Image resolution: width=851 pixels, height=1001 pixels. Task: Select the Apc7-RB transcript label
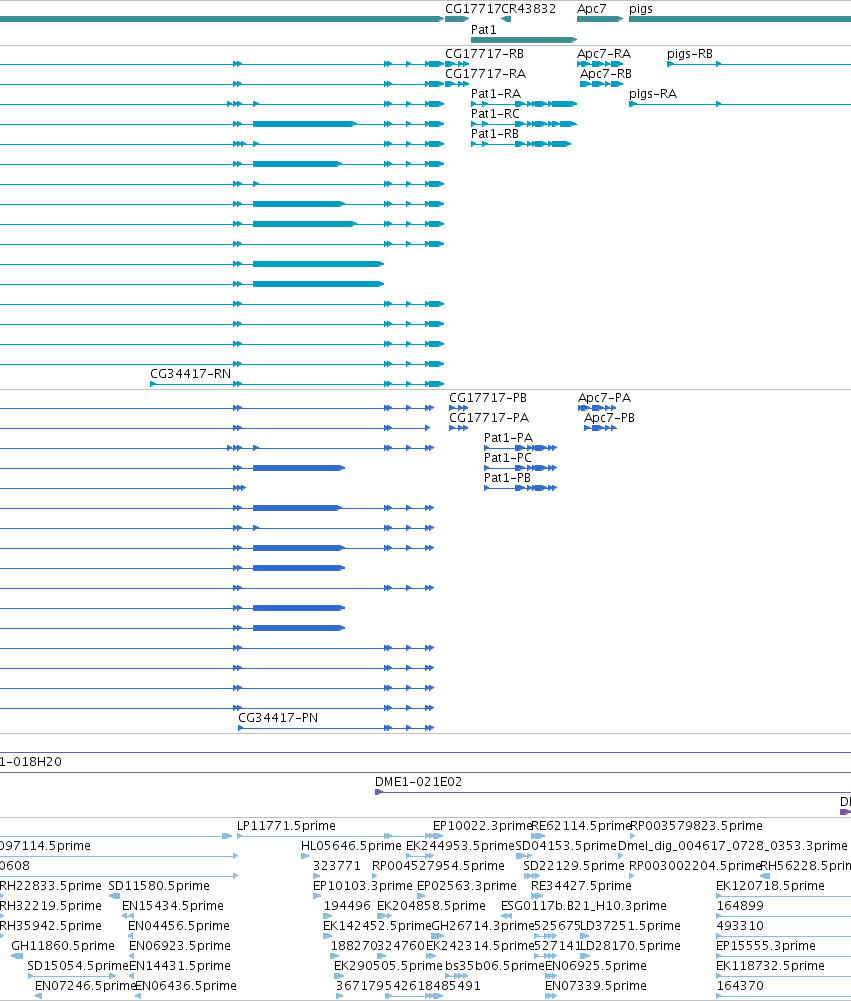pos(605,73)
